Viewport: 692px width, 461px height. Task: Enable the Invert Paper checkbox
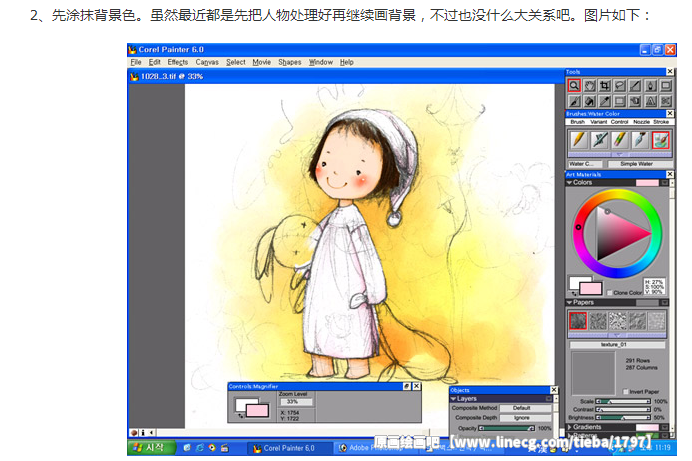[x=625, y=391]
